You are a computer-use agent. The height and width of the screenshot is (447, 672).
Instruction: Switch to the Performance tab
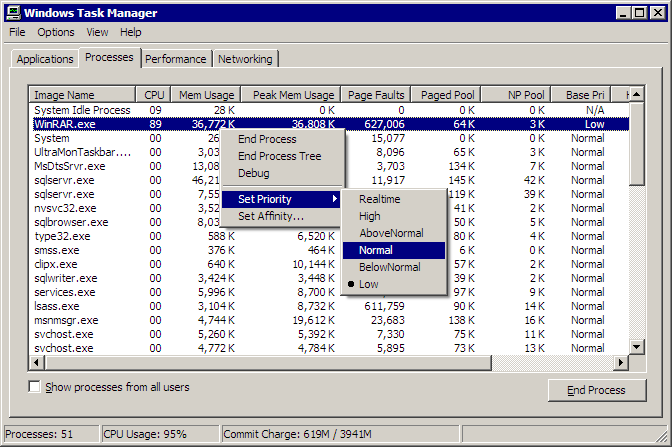(x=176, y=59)
